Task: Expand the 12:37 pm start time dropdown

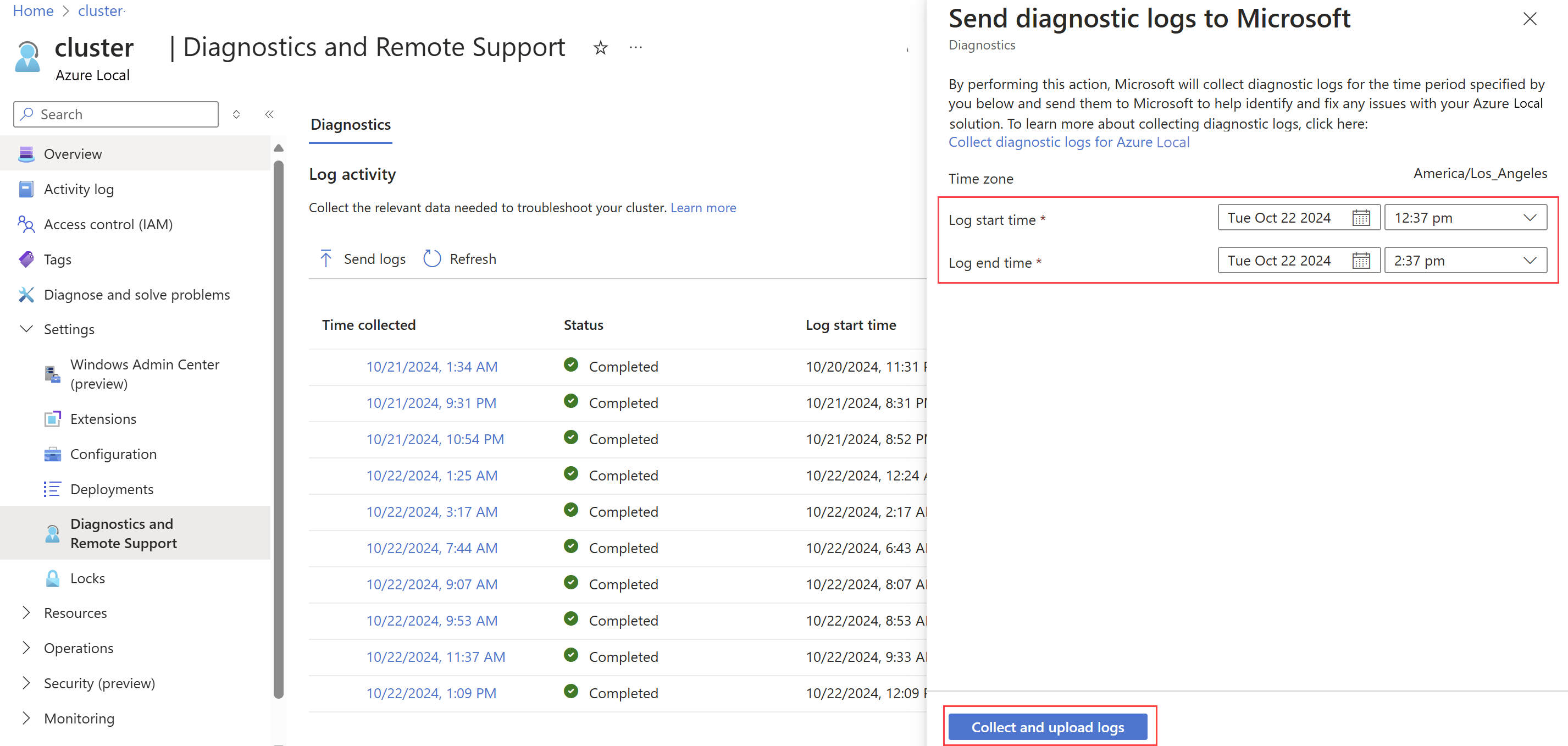Action: [x=1529, y=218]
